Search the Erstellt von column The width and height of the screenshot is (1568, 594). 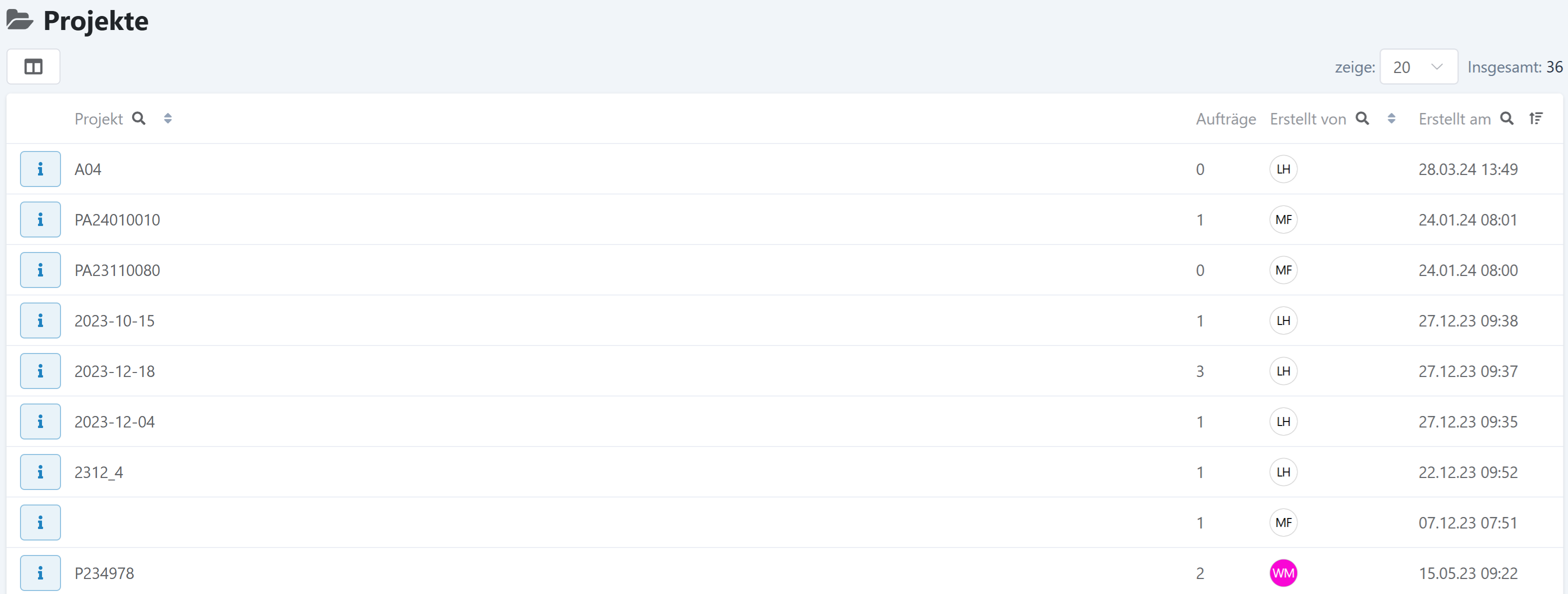[x=1362, y=118]
